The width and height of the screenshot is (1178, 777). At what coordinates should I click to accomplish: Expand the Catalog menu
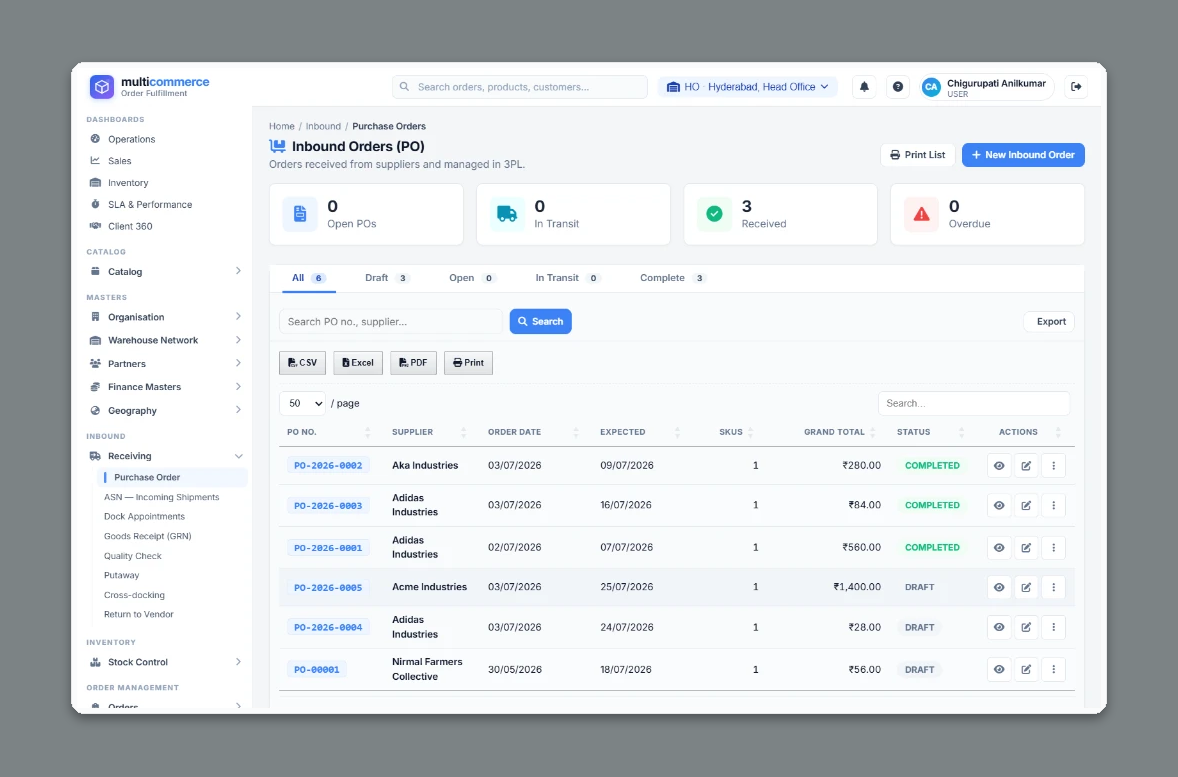point(165,272)
